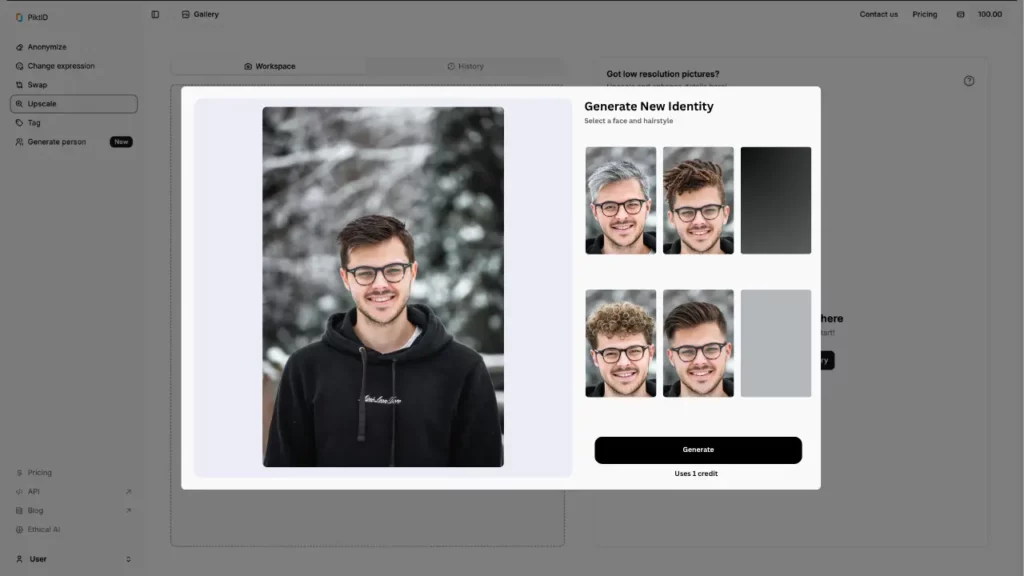Choose the curly-haired face option
The height and width of the screenshot is (576, 1024).
pos(620,343)
